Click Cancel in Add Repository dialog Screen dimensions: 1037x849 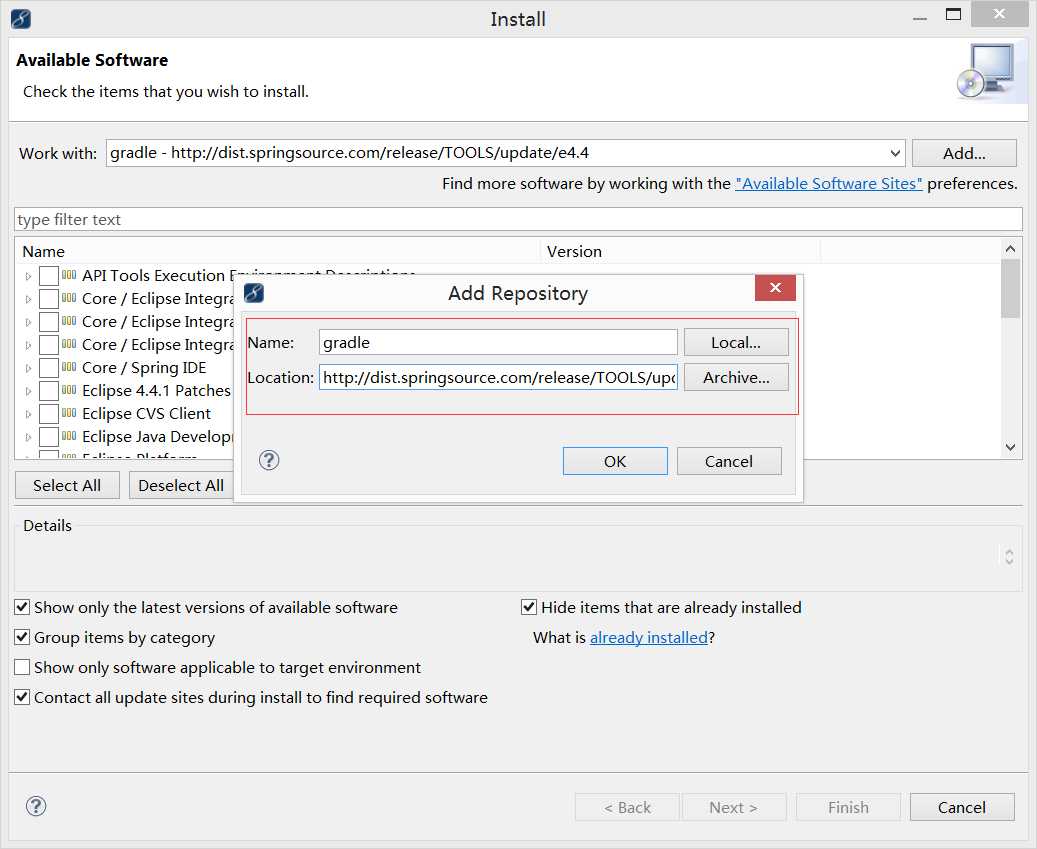729,461
